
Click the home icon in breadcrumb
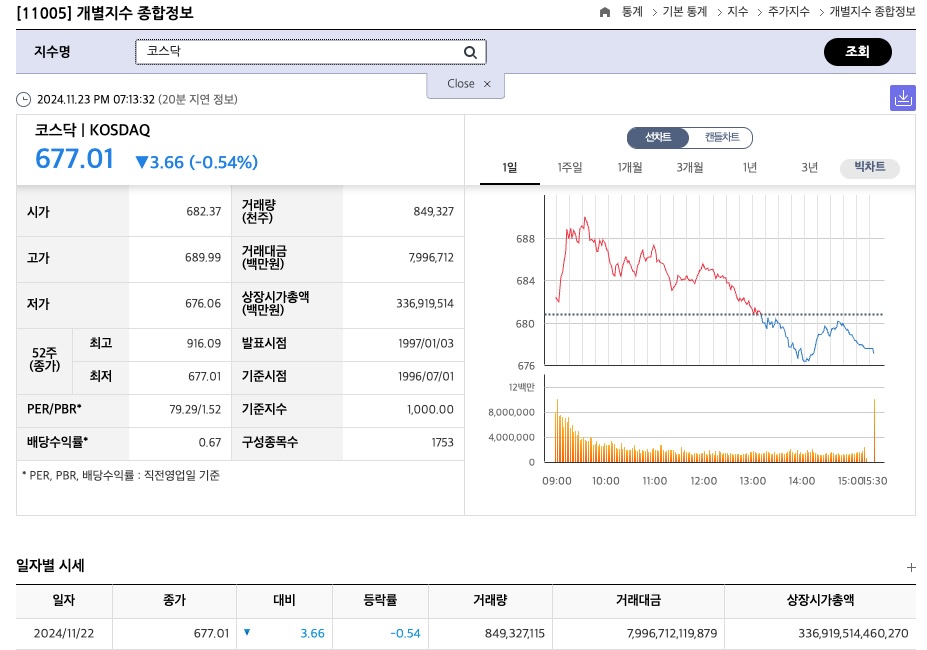point(604,12)
